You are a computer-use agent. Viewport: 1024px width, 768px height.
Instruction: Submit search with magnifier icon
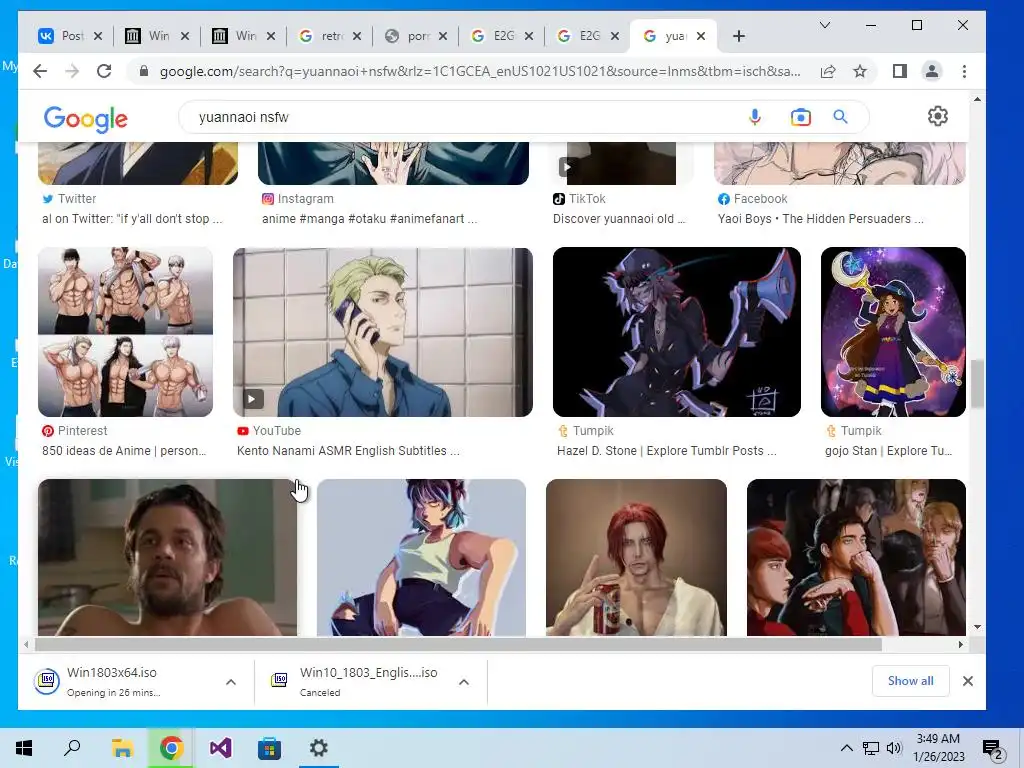[840, 117]
